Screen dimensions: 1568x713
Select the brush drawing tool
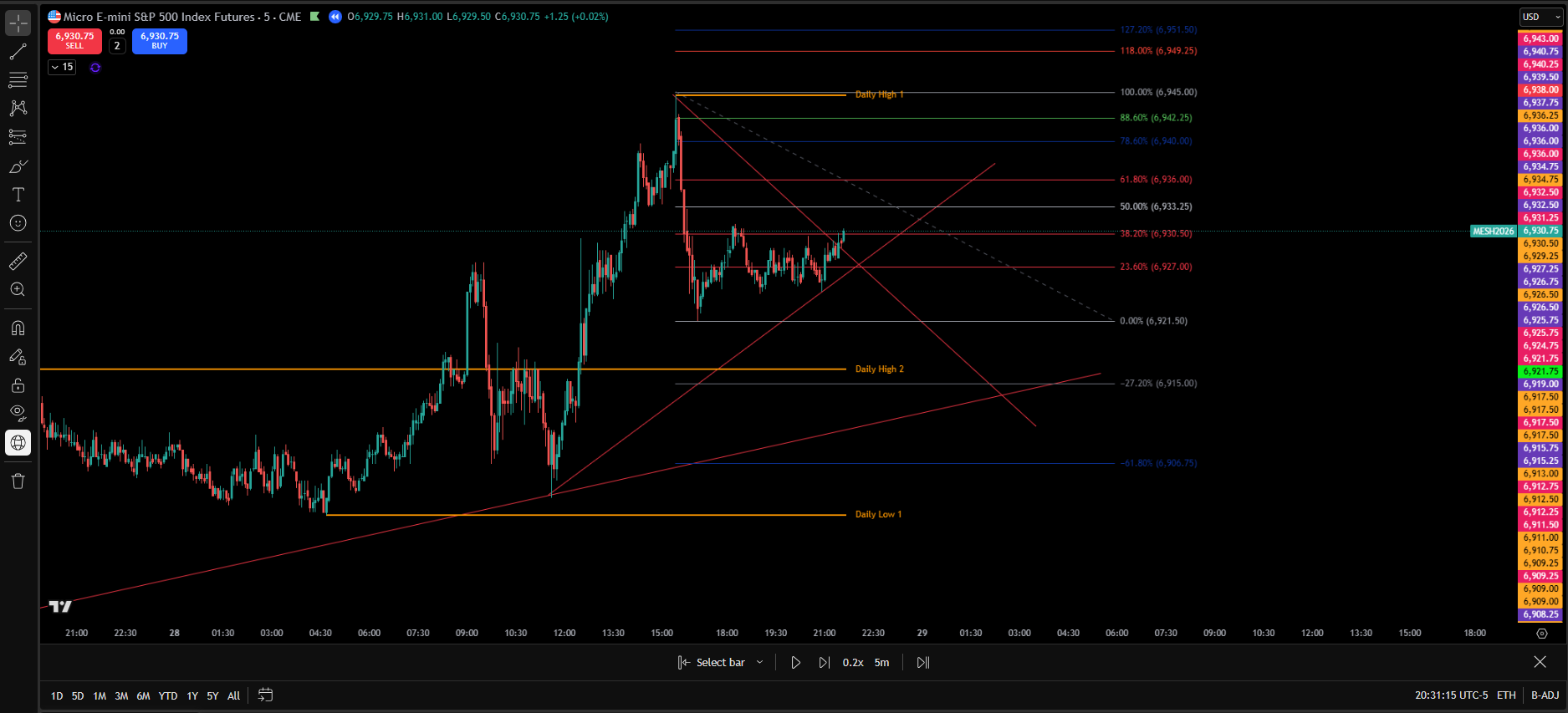click(x=18, y=166)
